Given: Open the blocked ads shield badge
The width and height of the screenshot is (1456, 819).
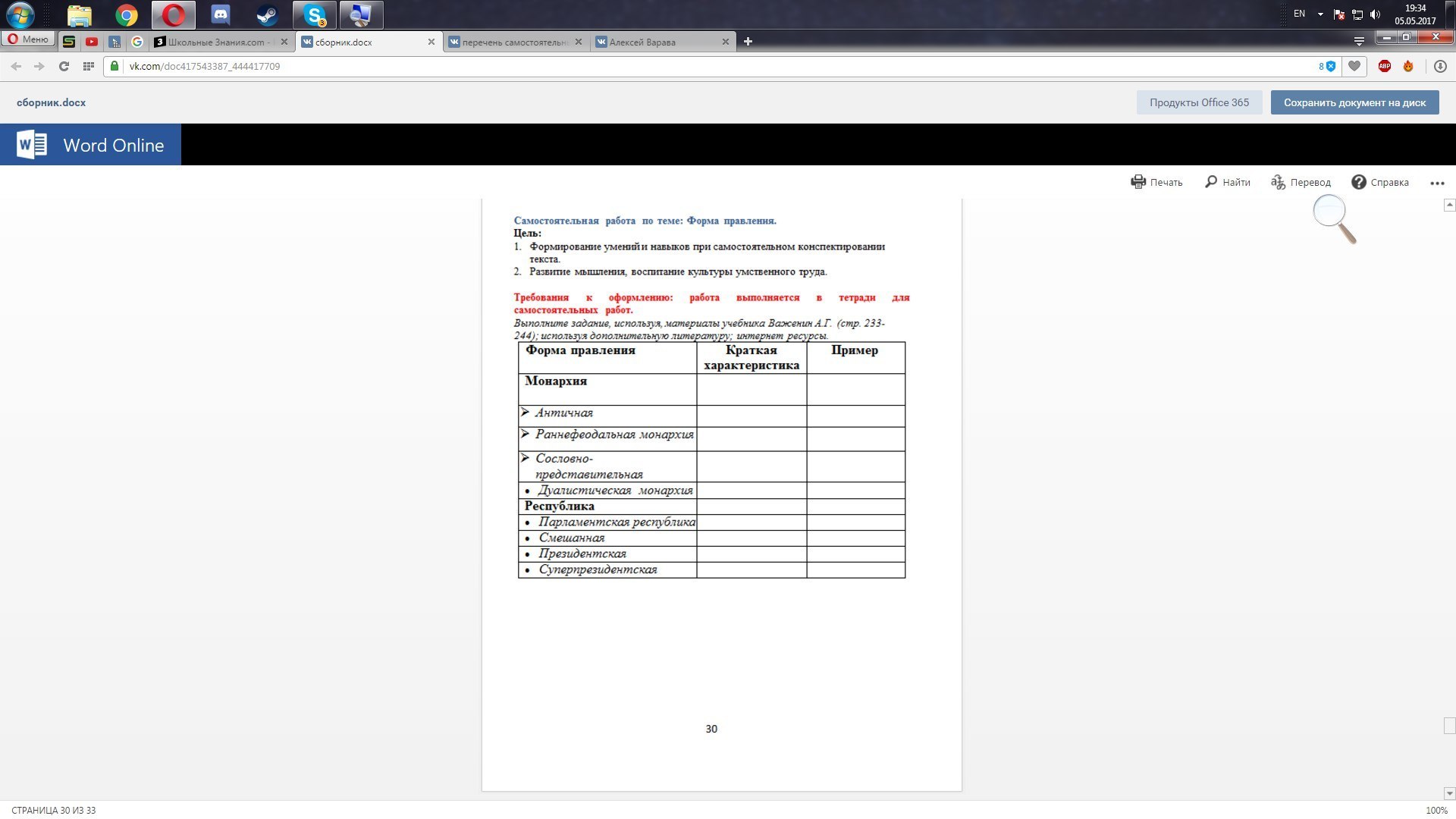Looking at the screenshot, I should coord(1327,66).
